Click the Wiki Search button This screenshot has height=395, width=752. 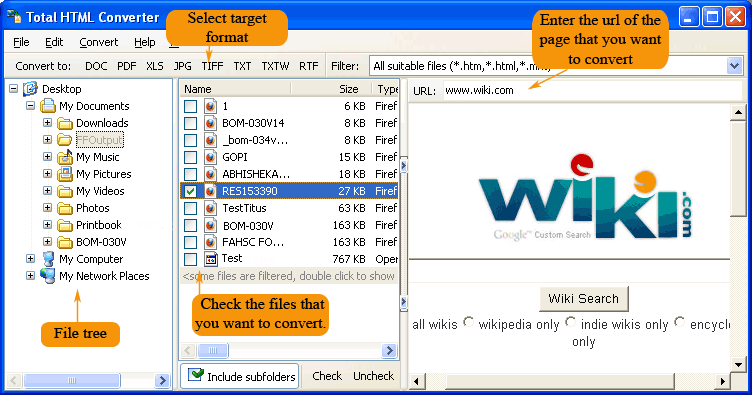tap(584, 299)
